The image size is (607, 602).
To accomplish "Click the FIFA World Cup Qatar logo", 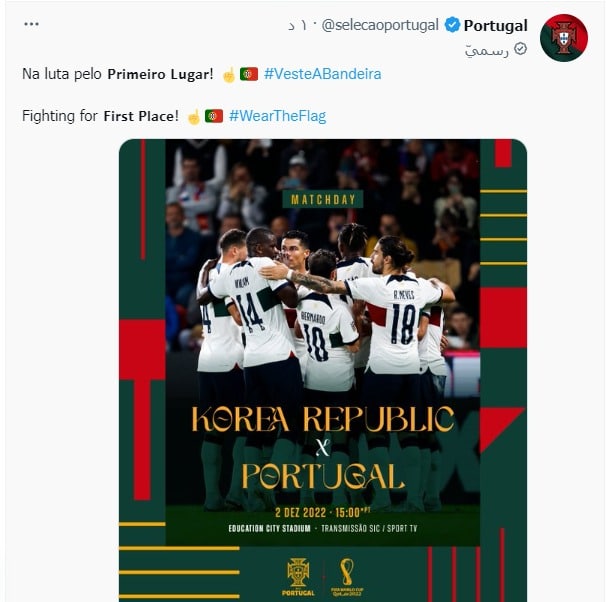I will coord(347,577).
